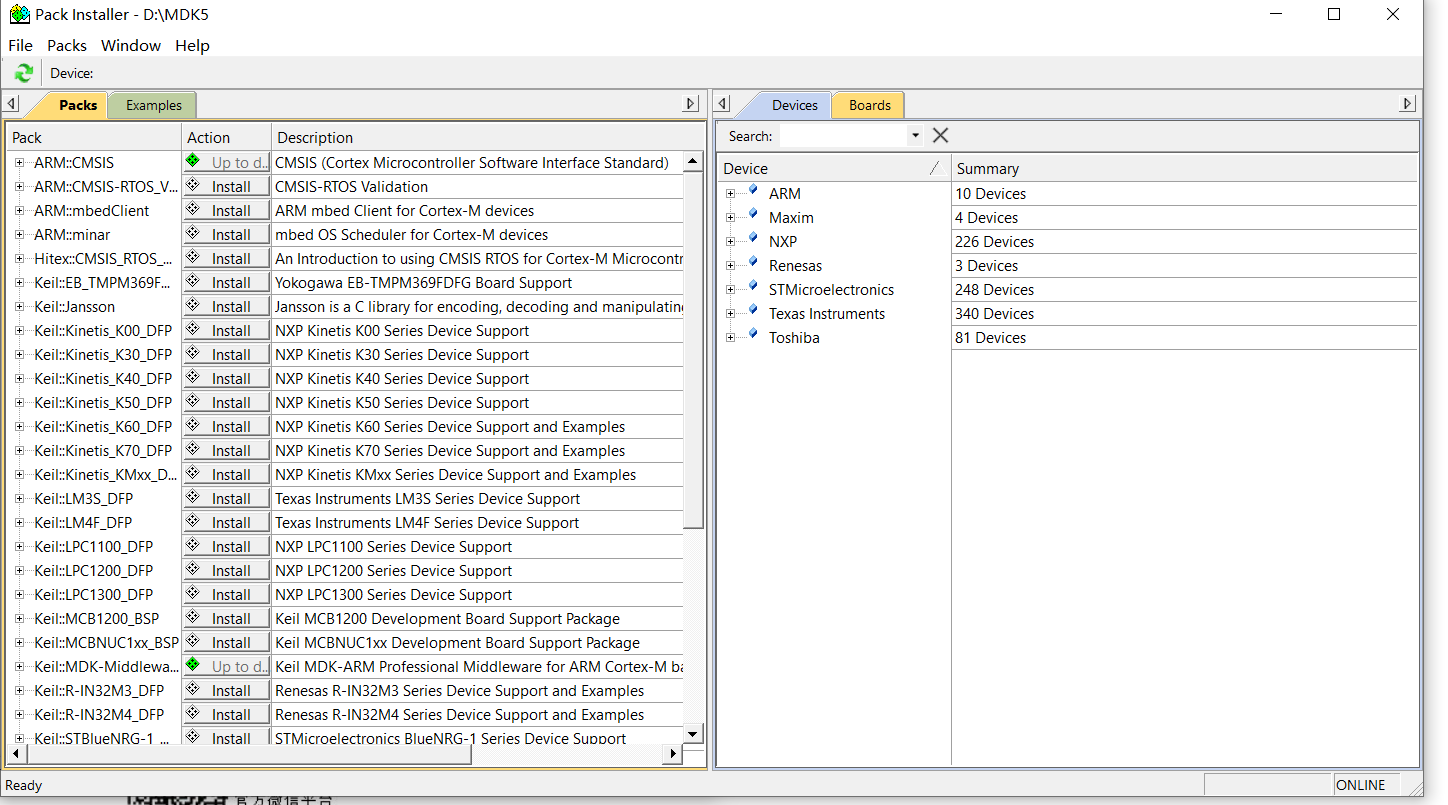
Task: Open the File menu
Action: pos(20,45)
